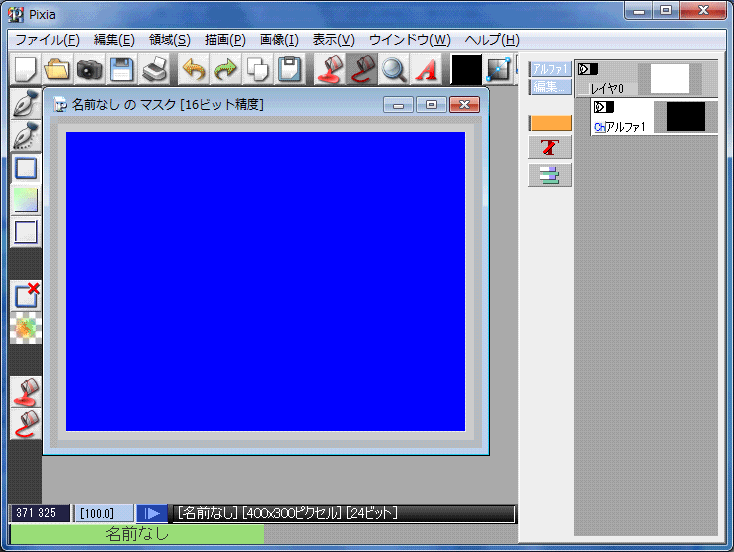Open the 描画(P) menu

225,40
